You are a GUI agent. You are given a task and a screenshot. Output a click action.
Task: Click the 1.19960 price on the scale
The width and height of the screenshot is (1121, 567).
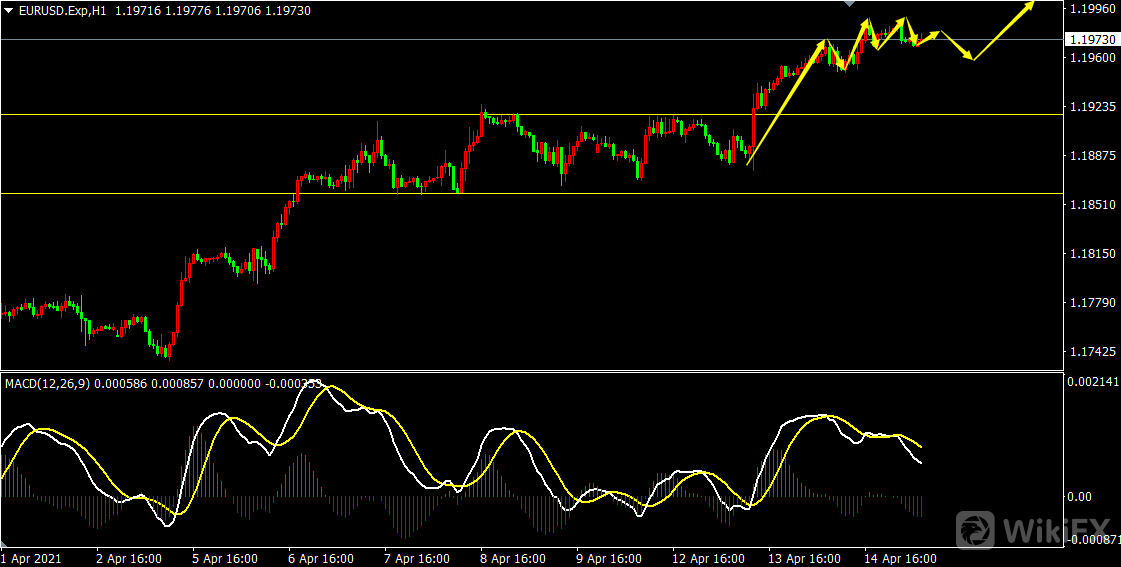1091,9
